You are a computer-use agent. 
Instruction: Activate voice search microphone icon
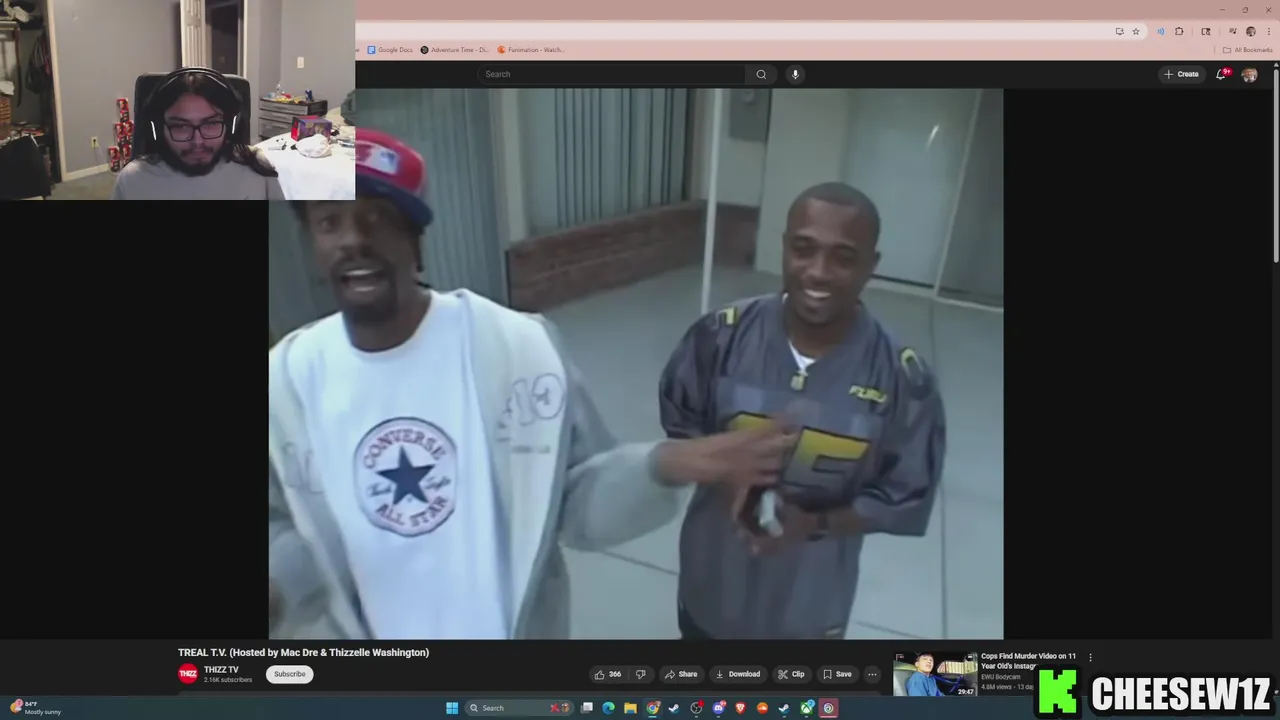[x=795, y=74]
